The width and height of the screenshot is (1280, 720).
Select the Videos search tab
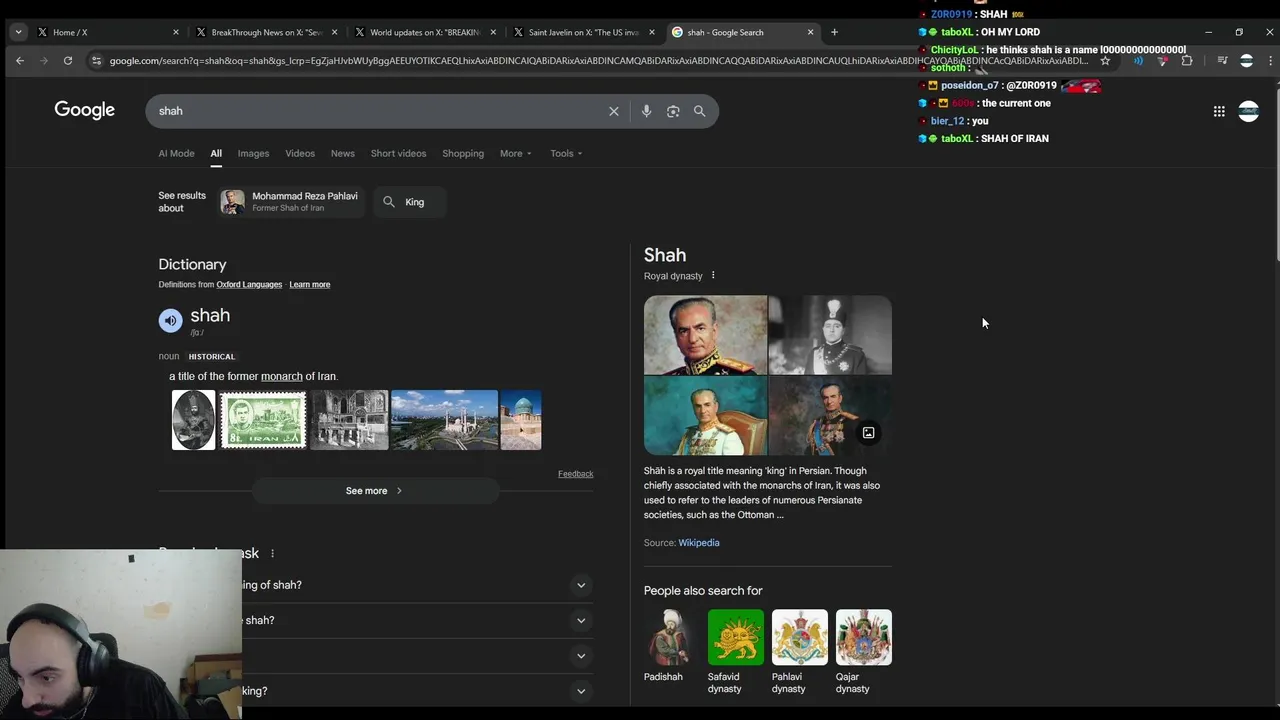[300, 153]
